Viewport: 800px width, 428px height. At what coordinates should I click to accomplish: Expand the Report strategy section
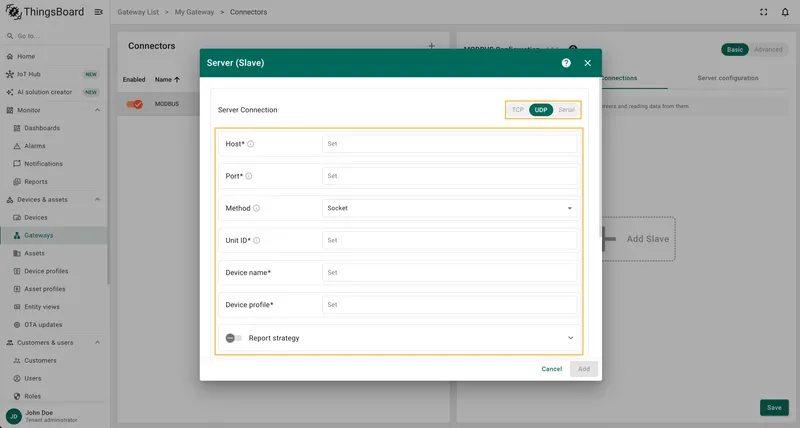570,338
